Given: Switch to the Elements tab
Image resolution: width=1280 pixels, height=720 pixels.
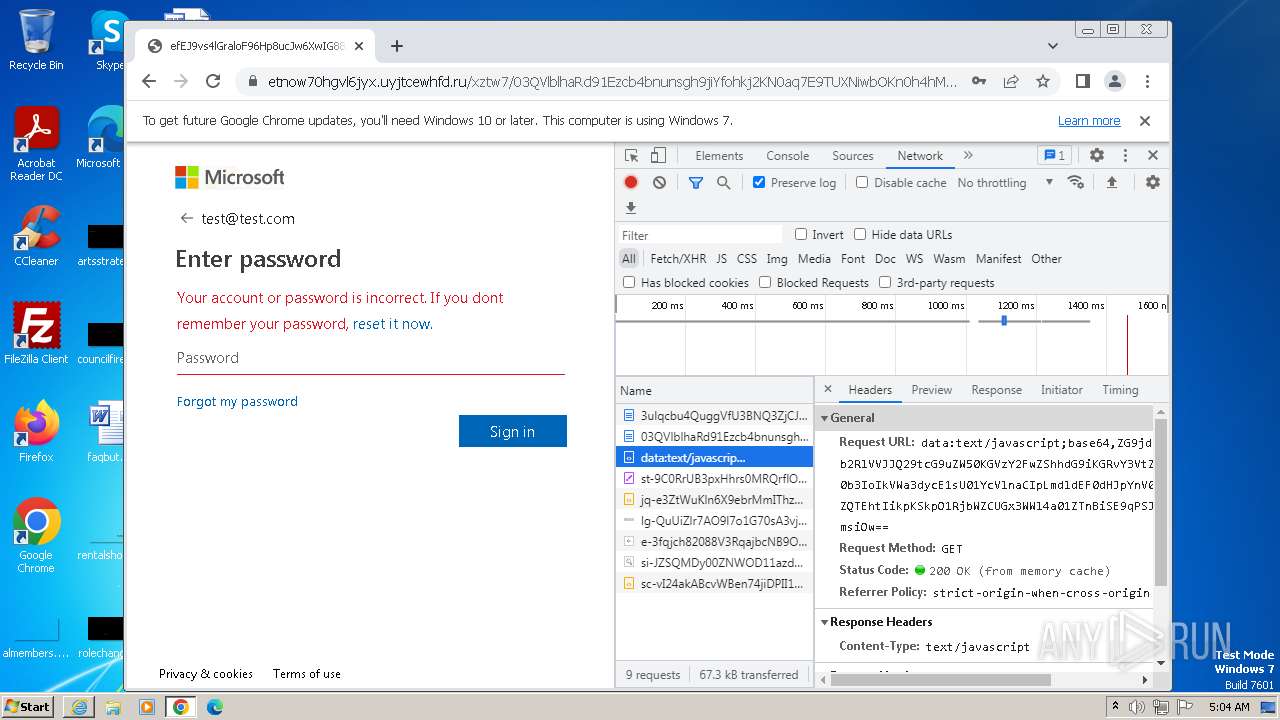Looking at the screenshot, I should [719, 156].
